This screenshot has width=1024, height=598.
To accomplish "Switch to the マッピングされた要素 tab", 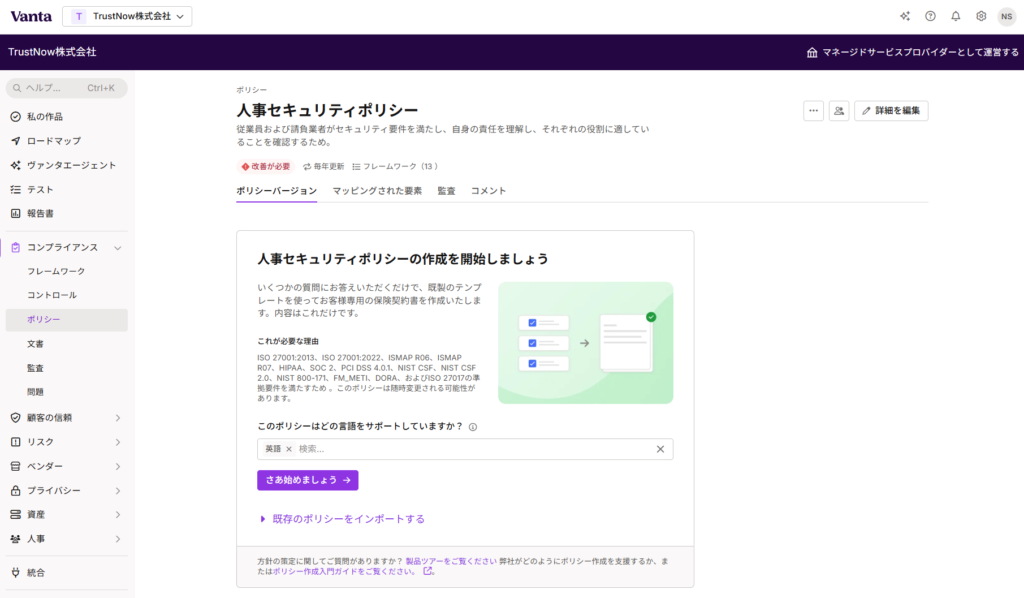I will (377, 191).
